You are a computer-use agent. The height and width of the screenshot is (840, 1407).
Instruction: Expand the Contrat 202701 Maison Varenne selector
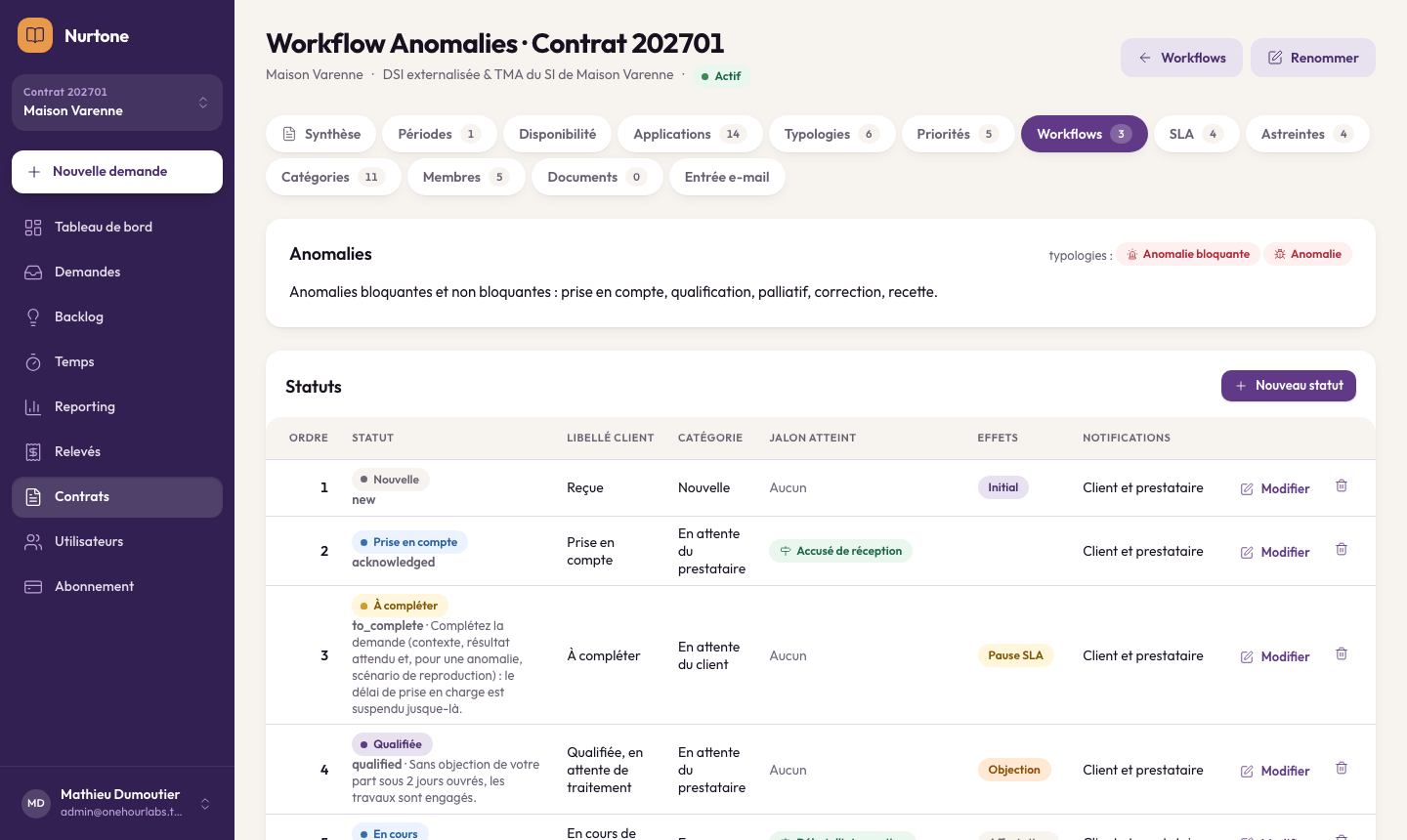coord(117,103)
